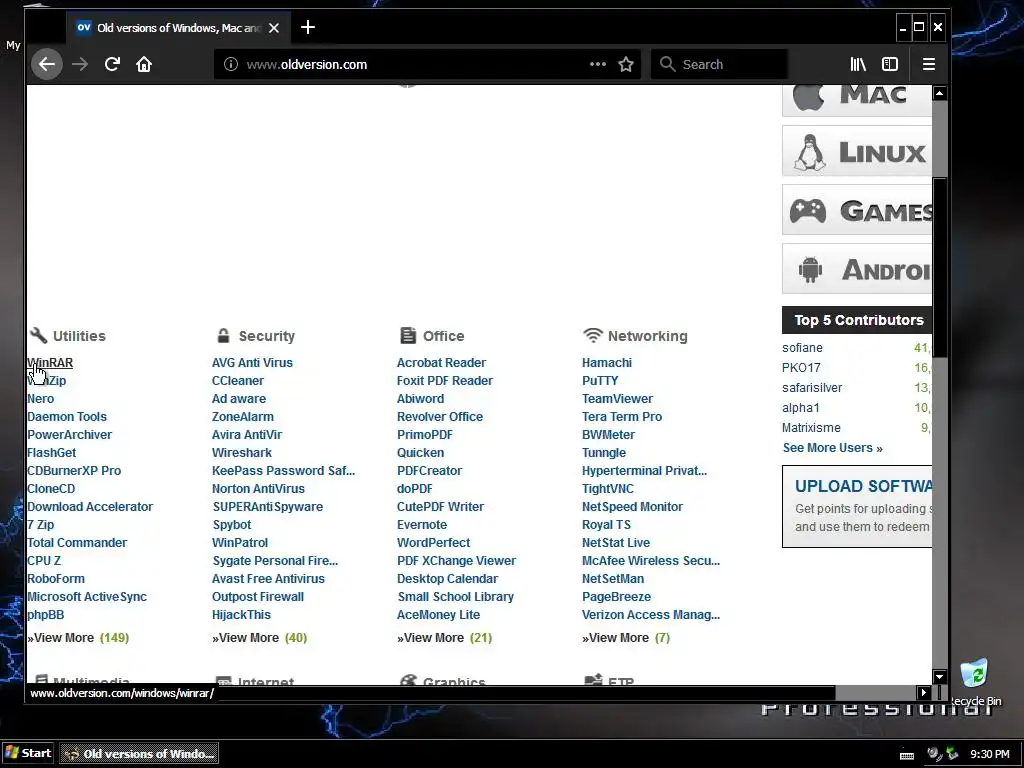Open the Microsoft ActiveSync link
The width and height of the screenshot is (1024, 768).
[x=87, y=597]
